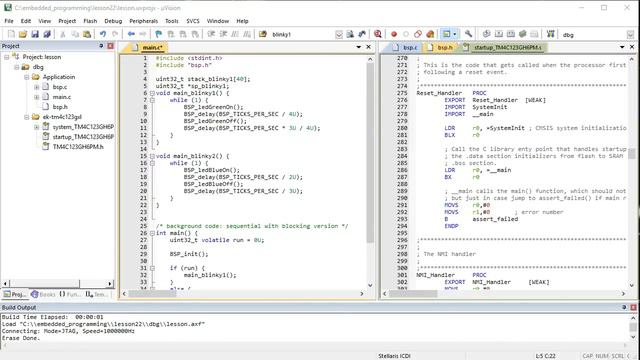Disable all breakpoints icon

[x=418, y=34]
